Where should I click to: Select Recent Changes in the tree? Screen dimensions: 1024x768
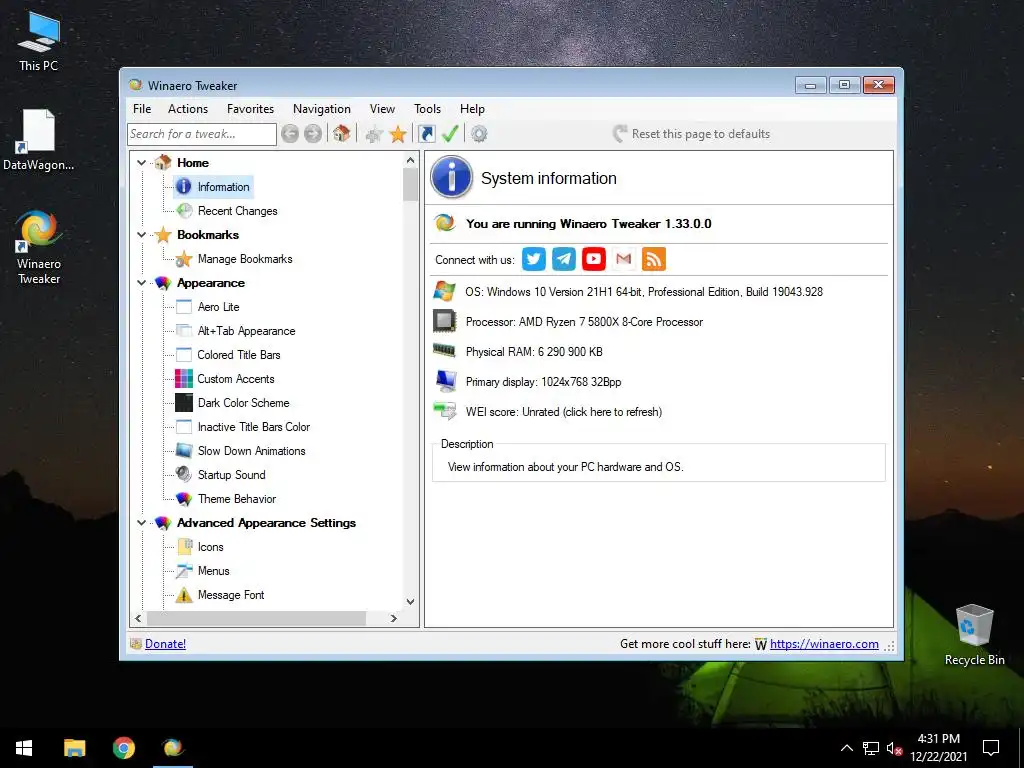237,211
